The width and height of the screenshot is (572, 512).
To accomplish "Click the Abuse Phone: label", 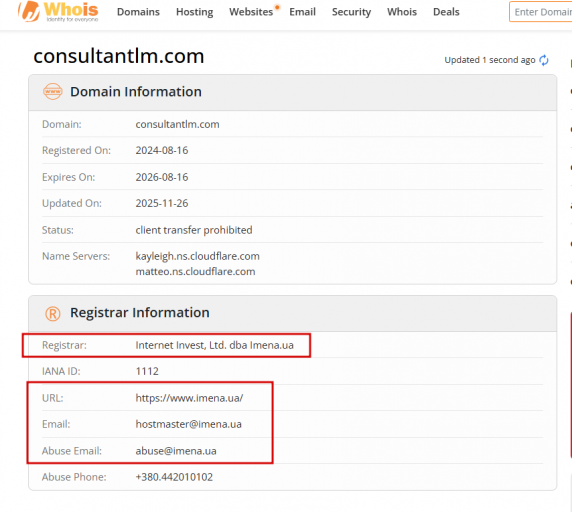I will [x=74, y=477].
